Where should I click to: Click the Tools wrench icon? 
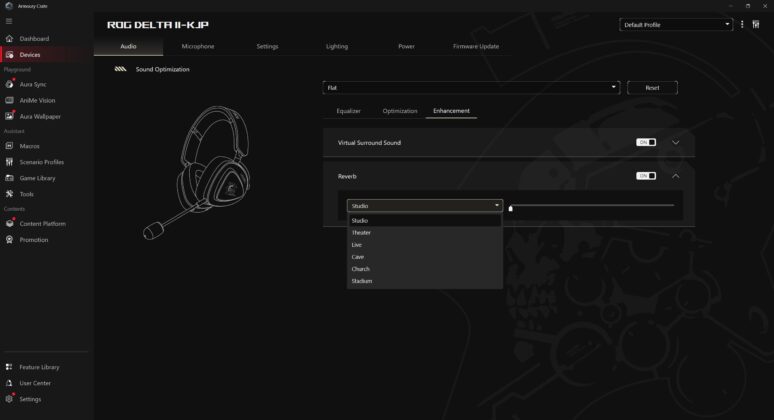(x=9, y=194)
